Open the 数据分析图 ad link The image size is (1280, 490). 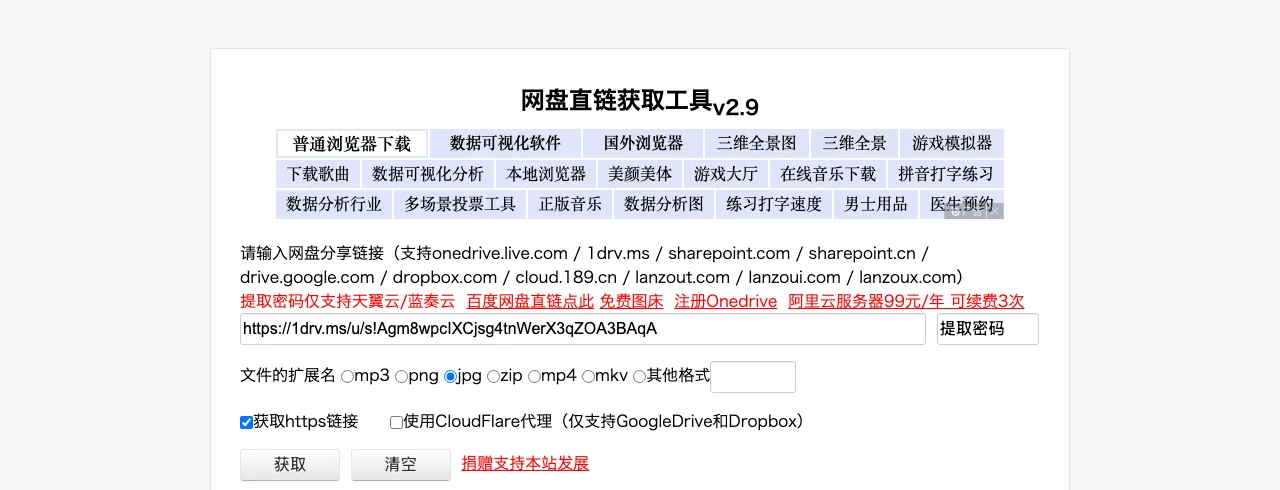coord(664,205)
